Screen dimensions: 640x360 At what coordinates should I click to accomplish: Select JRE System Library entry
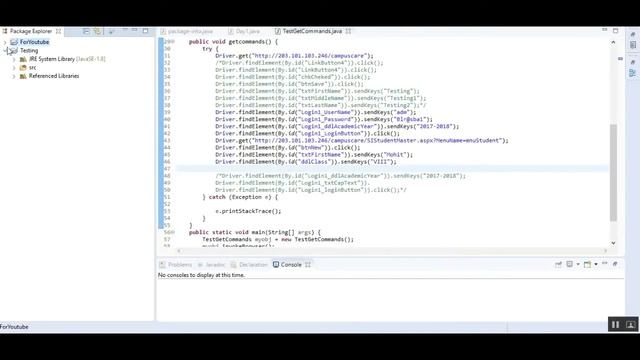tap(67, 59)
